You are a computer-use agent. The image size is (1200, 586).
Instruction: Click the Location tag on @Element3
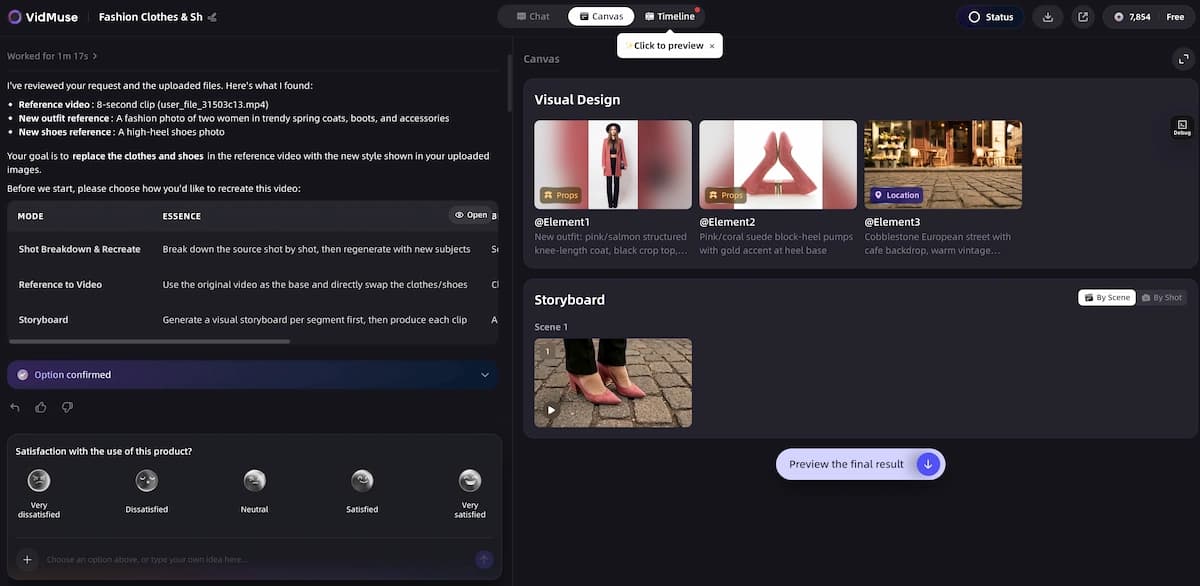tap(895, 195)
